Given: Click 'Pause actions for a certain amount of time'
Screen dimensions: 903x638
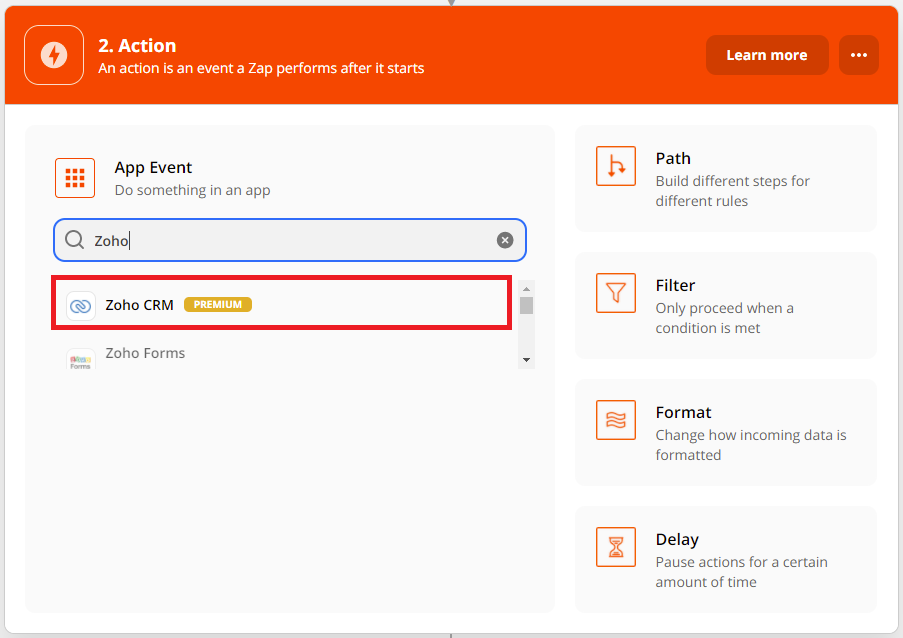Looking at the screenshot, I should point(741,572).
